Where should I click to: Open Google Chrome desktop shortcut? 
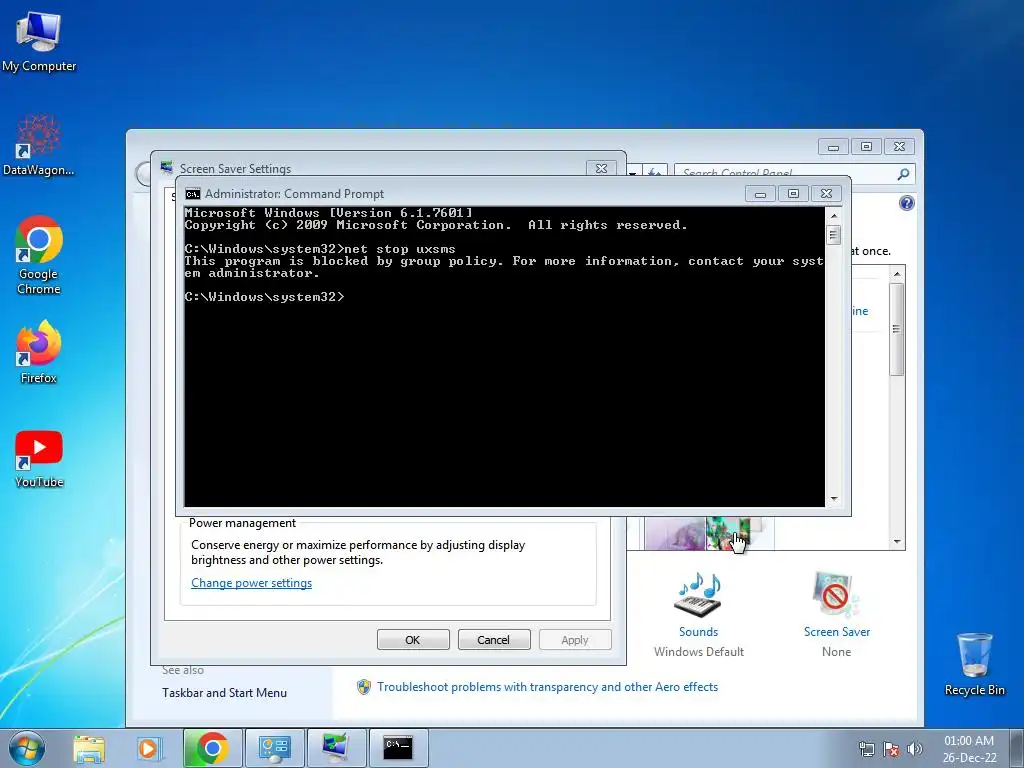[x=39, y=255]
